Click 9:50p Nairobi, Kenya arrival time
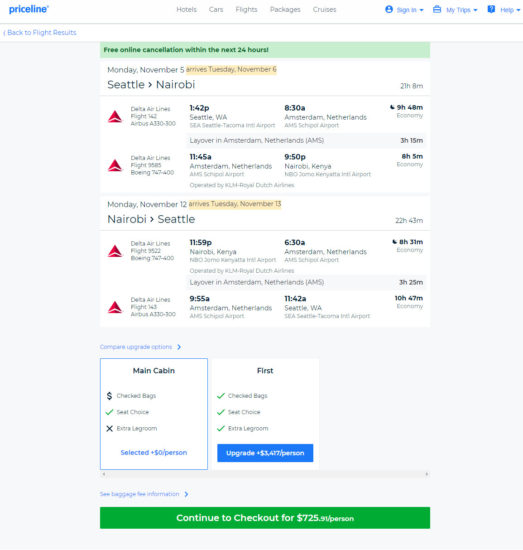This screenshot has height=550, width=523. [x=295, y=156]
